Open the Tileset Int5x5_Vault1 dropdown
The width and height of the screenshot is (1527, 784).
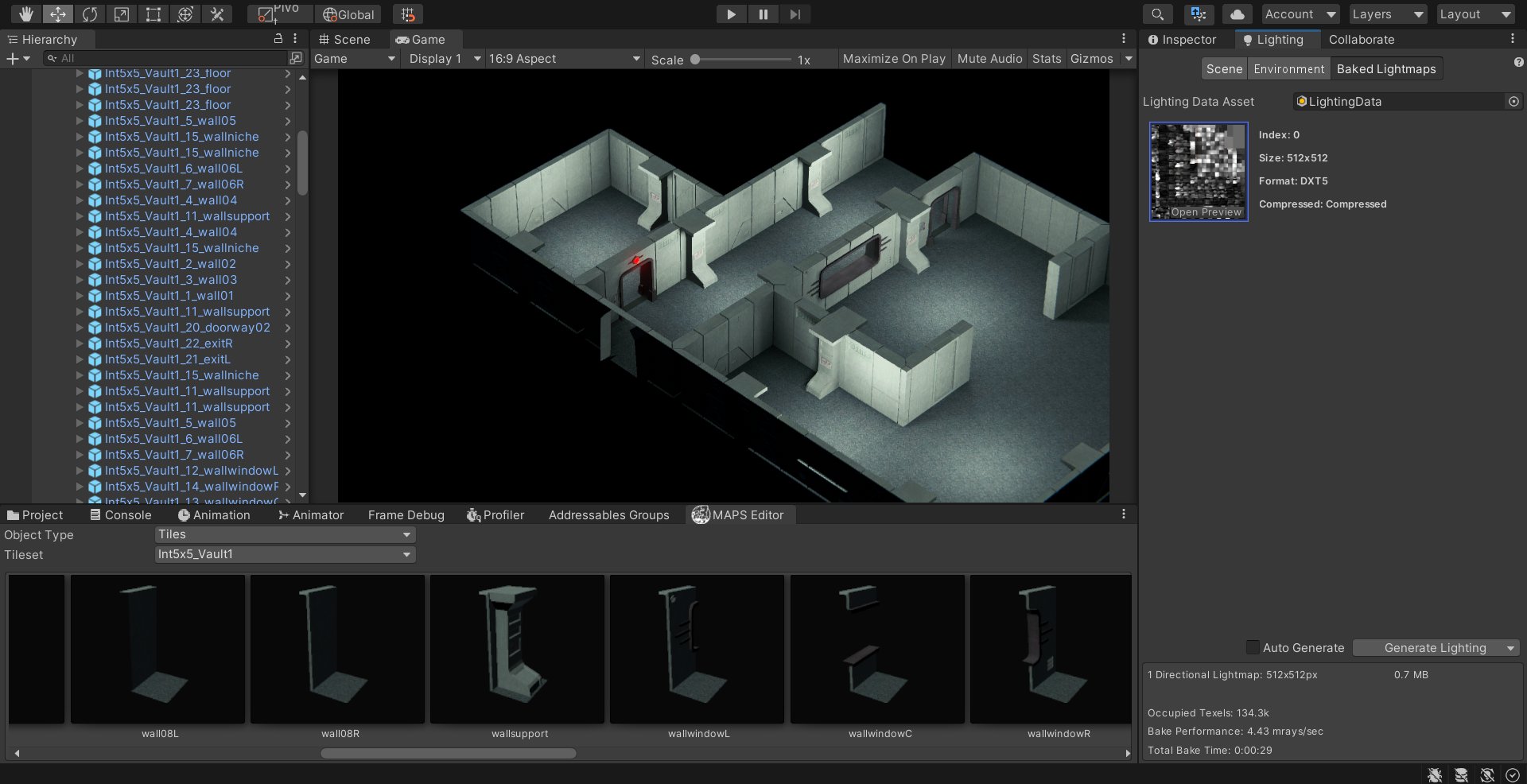tap(285, 554)
